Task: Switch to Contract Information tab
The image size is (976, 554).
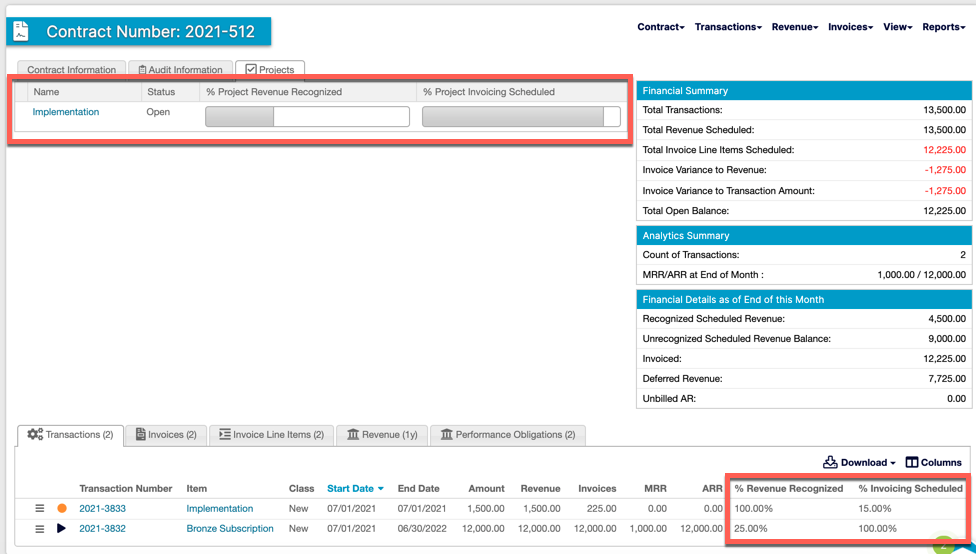Action: tap(72, 70)
